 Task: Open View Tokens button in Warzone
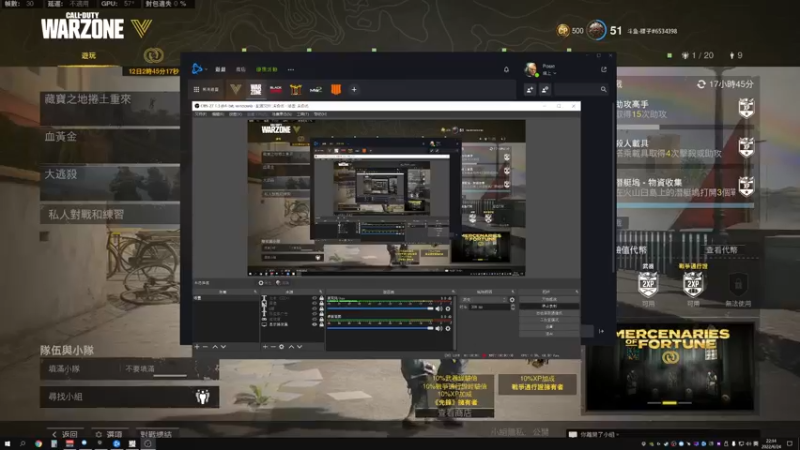[721, 250]
